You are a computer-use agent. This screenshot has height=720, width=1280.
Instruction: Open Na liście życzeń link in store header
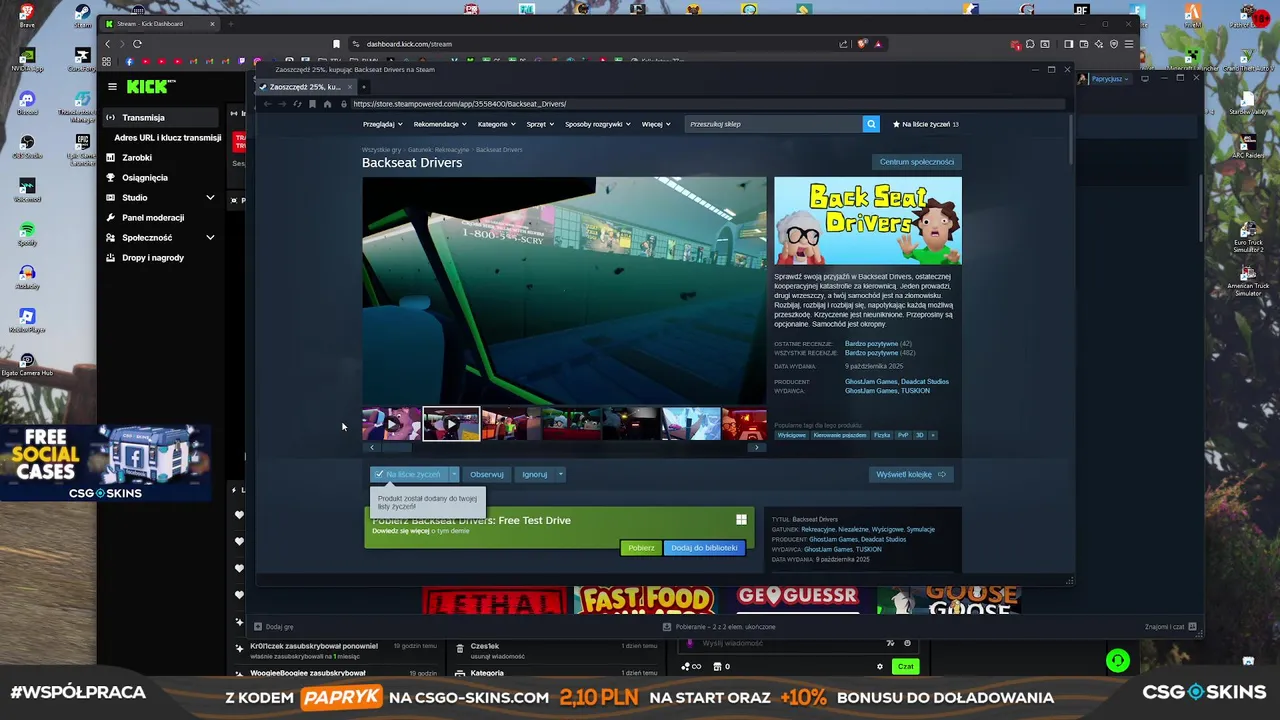pos(925,124)
